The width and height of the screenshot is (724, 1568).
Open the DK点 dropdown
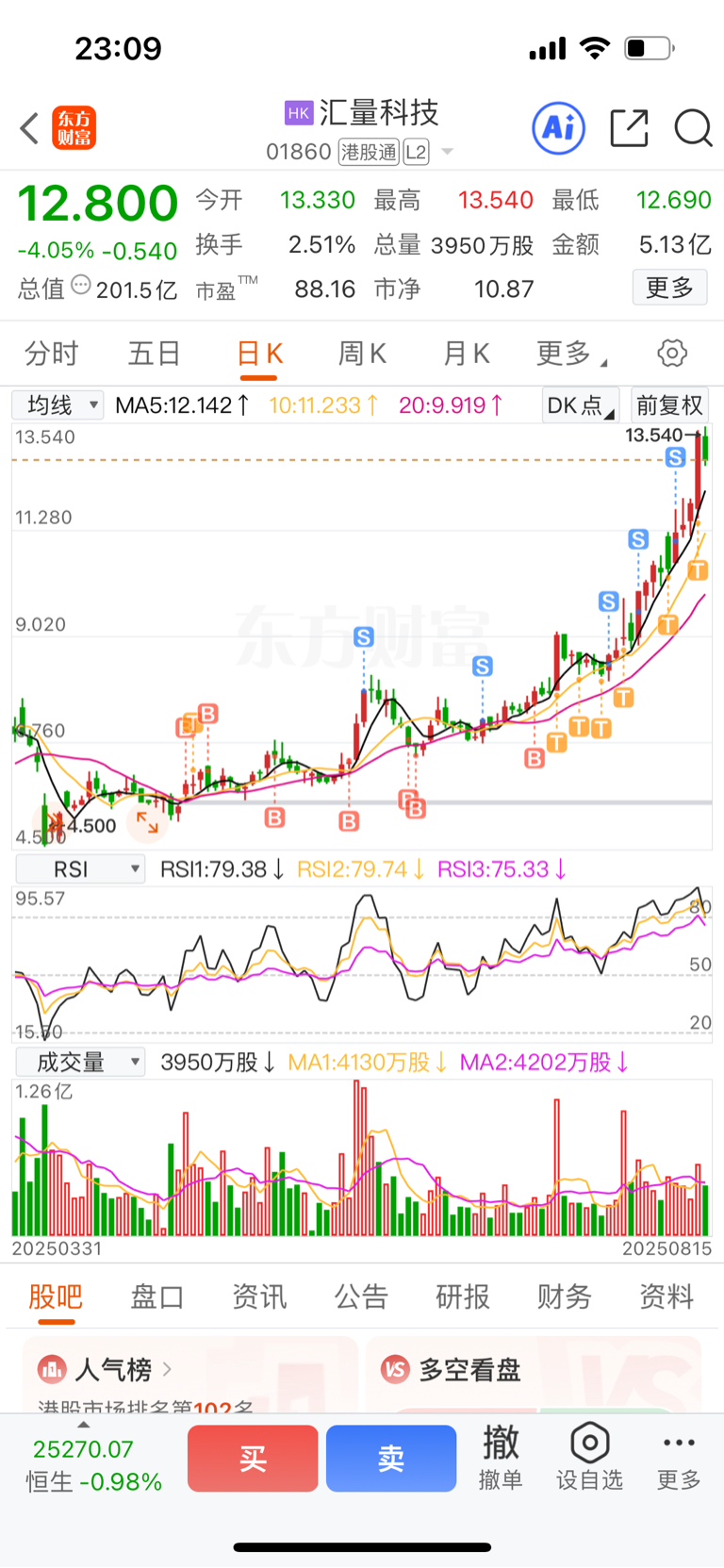(x=581, y=405)
